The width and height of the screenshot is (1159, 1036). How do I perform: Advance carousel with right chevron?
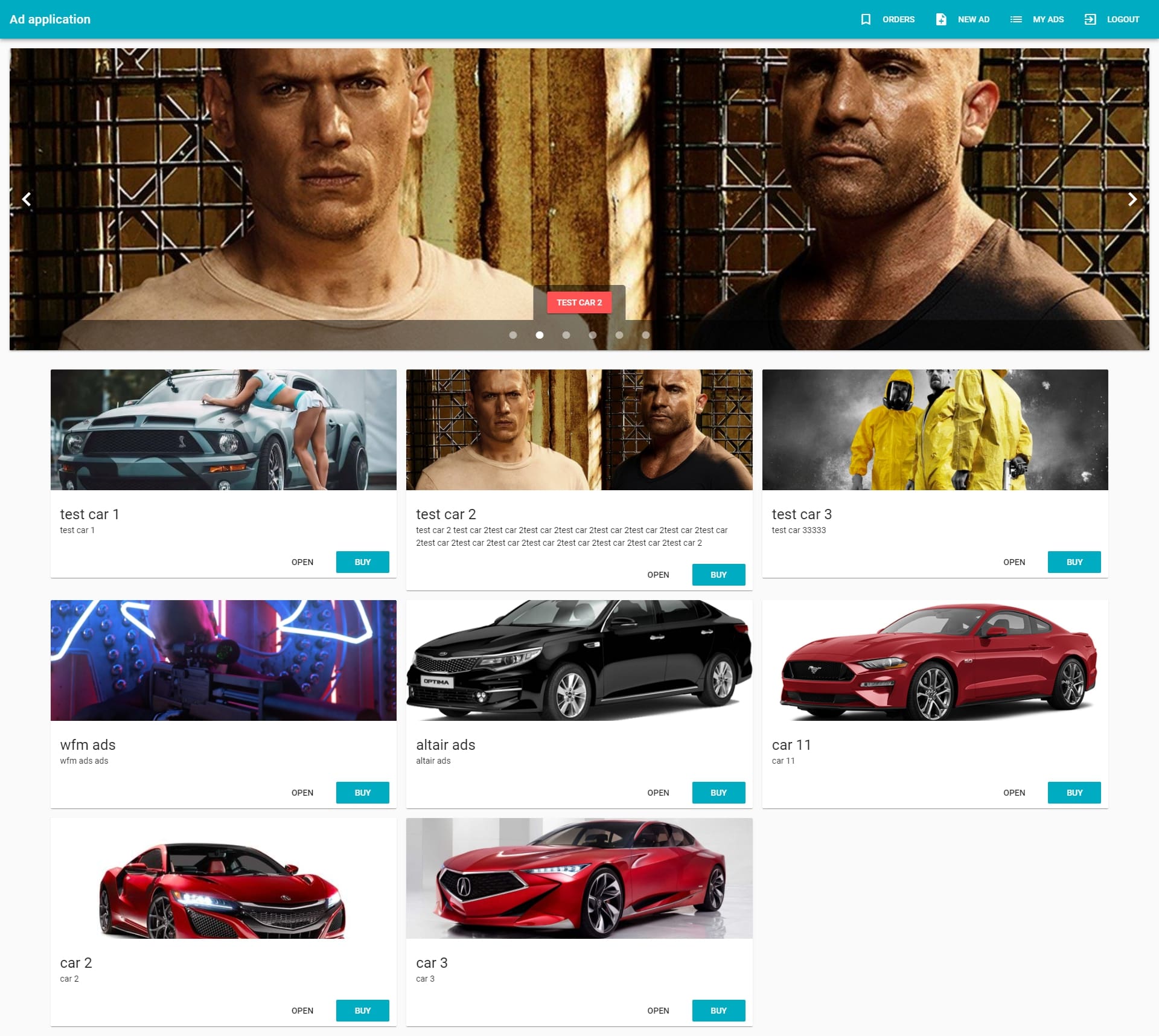pyautogui.click(x=1132, y=199)
